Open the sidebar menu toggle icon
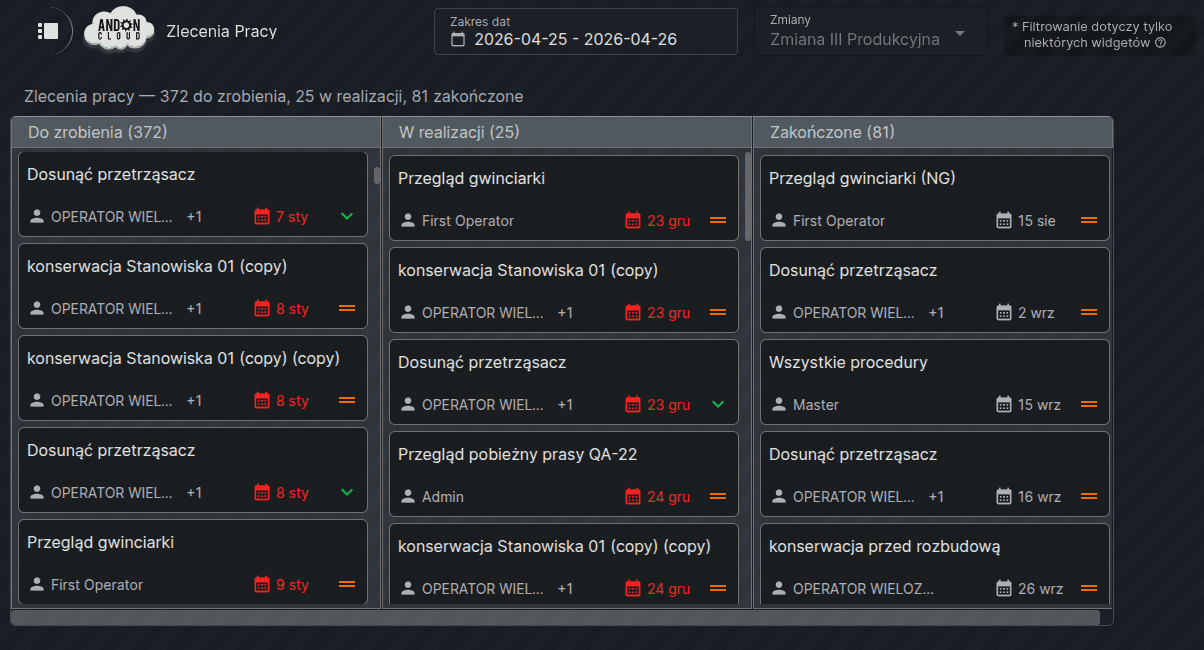This screenshot has width=1204, height=650. pyautogui.click(x=47, y=31)
